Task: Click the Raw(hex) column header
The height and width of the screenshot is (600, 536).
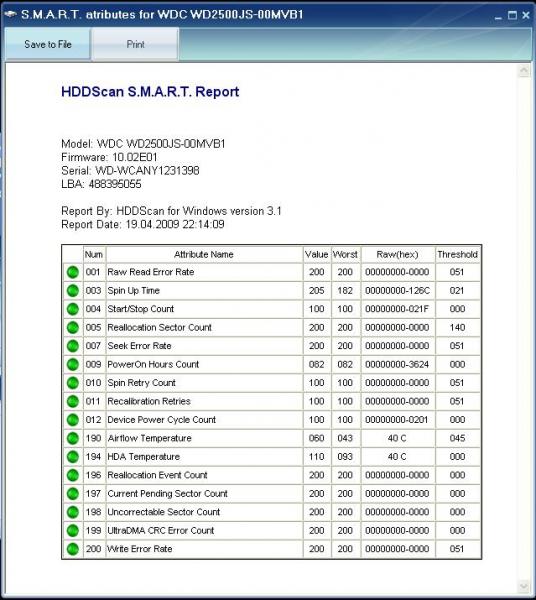Action: coord(398,254)
